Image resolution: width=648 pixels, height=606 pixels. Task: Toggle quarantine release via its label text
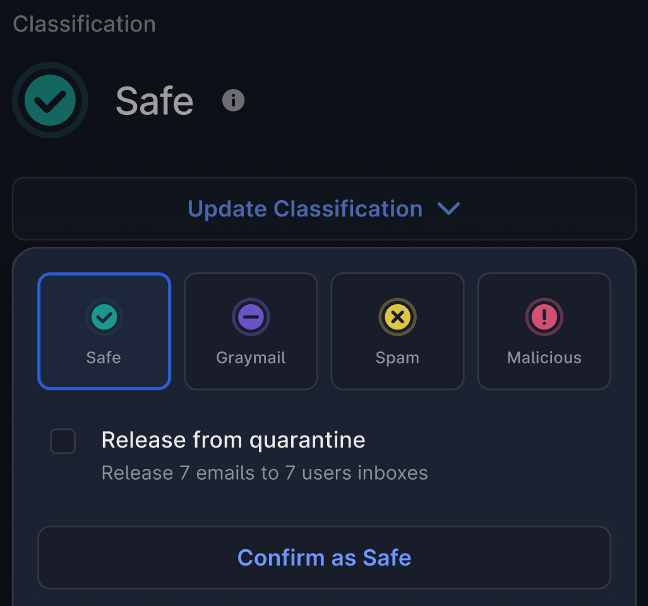(x=233, y=439)
